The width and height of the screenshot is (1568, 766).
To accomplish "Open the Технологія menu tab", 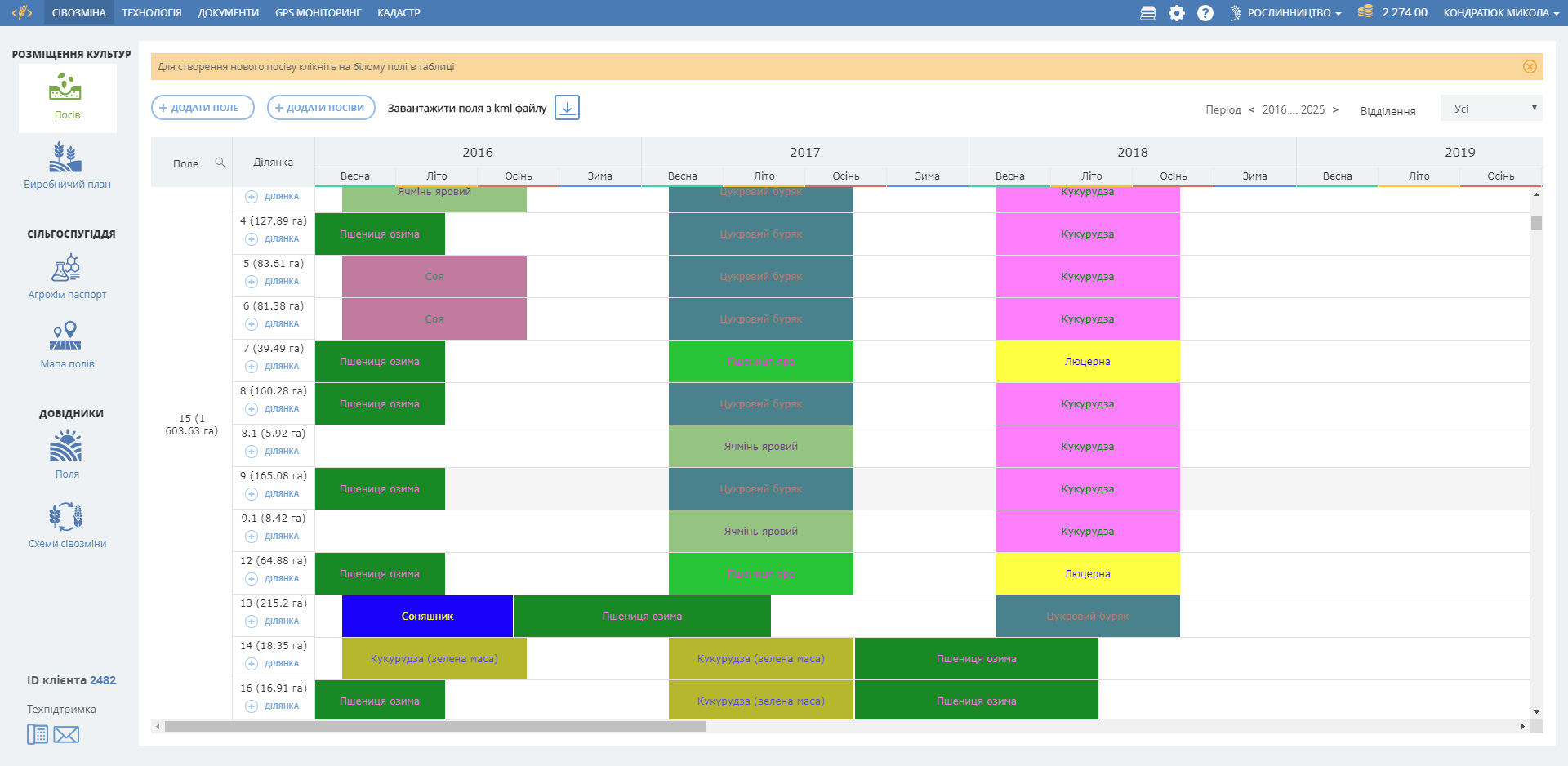I will coord(152,13).
